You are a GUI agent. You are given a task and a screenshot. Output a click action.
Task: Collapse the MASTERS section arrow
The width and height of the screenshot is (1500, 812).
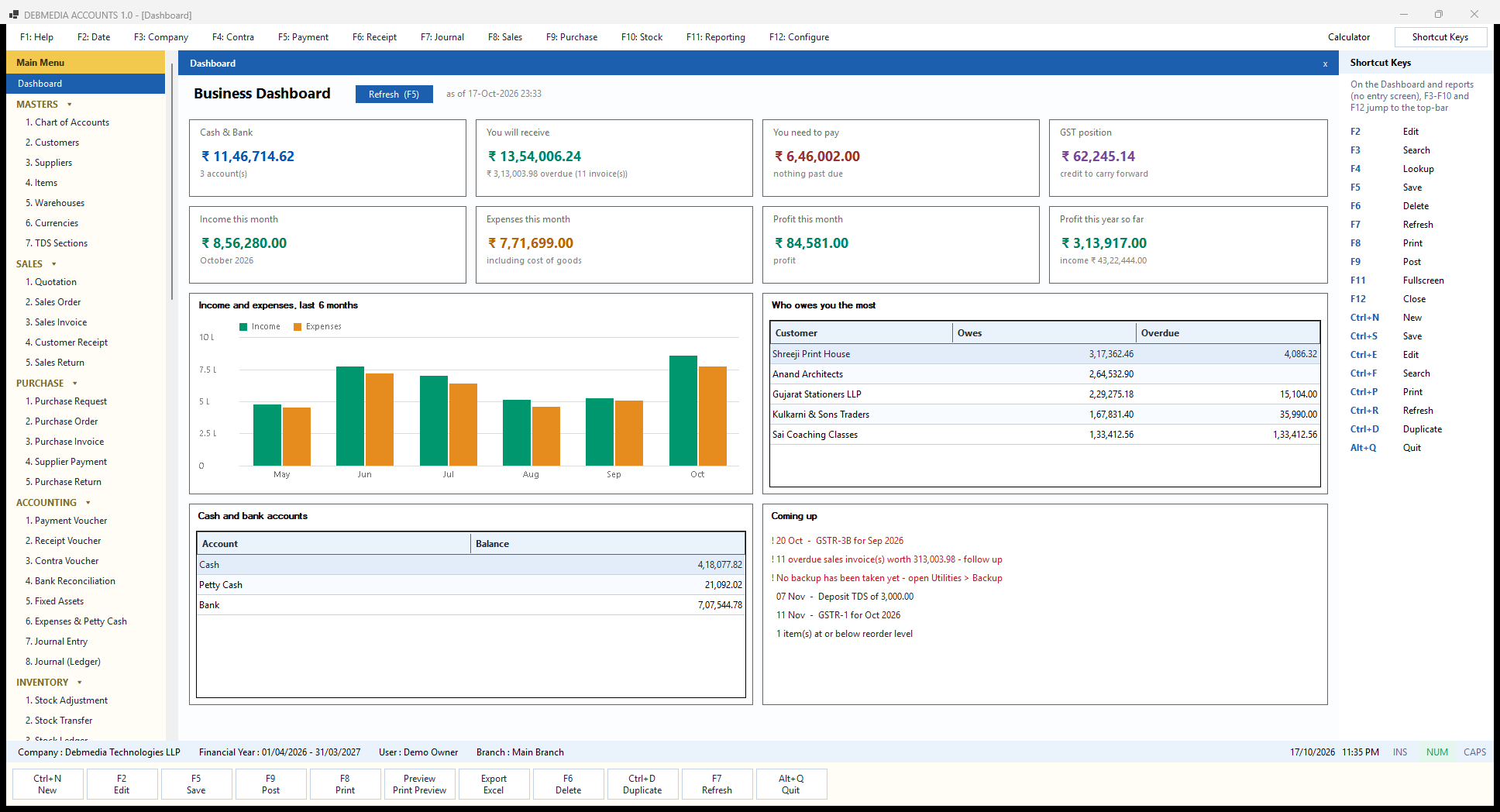pyautogui.click(x=70, y=105)
